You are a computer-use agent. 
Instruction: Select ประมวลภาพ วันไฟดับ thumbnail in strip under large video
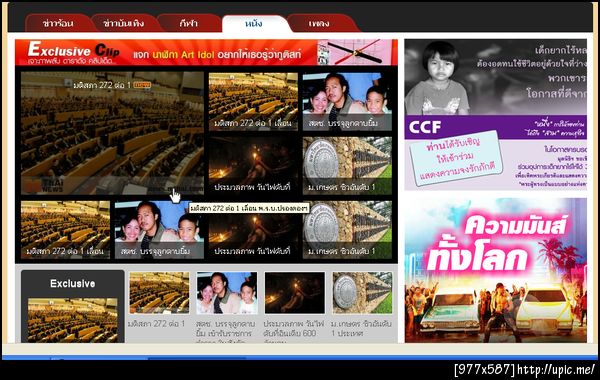(x=253, y=230)
